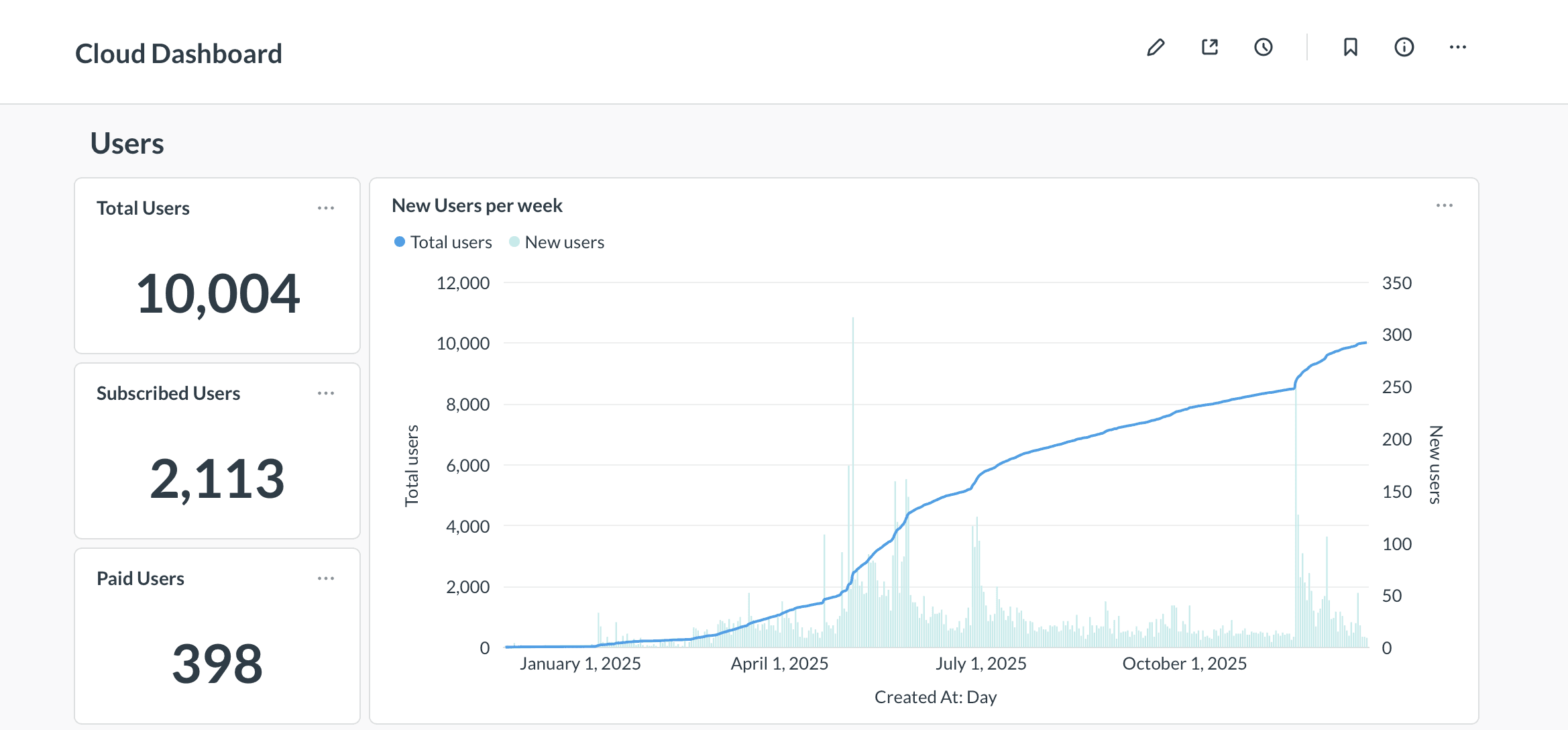The height and width of the screenshot is (730, 1568).
Task: Click the 10,004 total users number
Action: (x=217, y=294)
